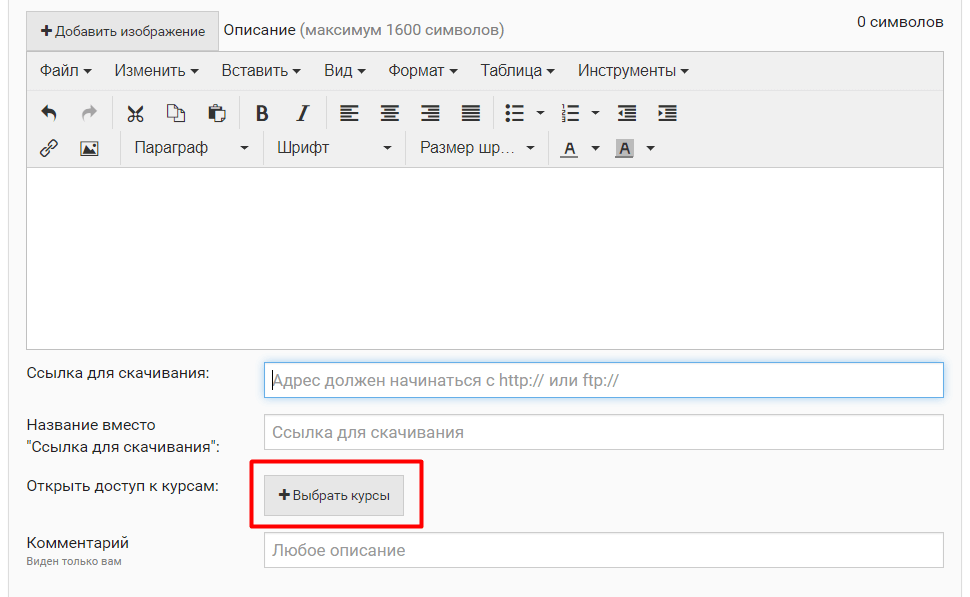Viewport: 970px width, 597px height.
Task: Center align the text
Action: [389, 113]
